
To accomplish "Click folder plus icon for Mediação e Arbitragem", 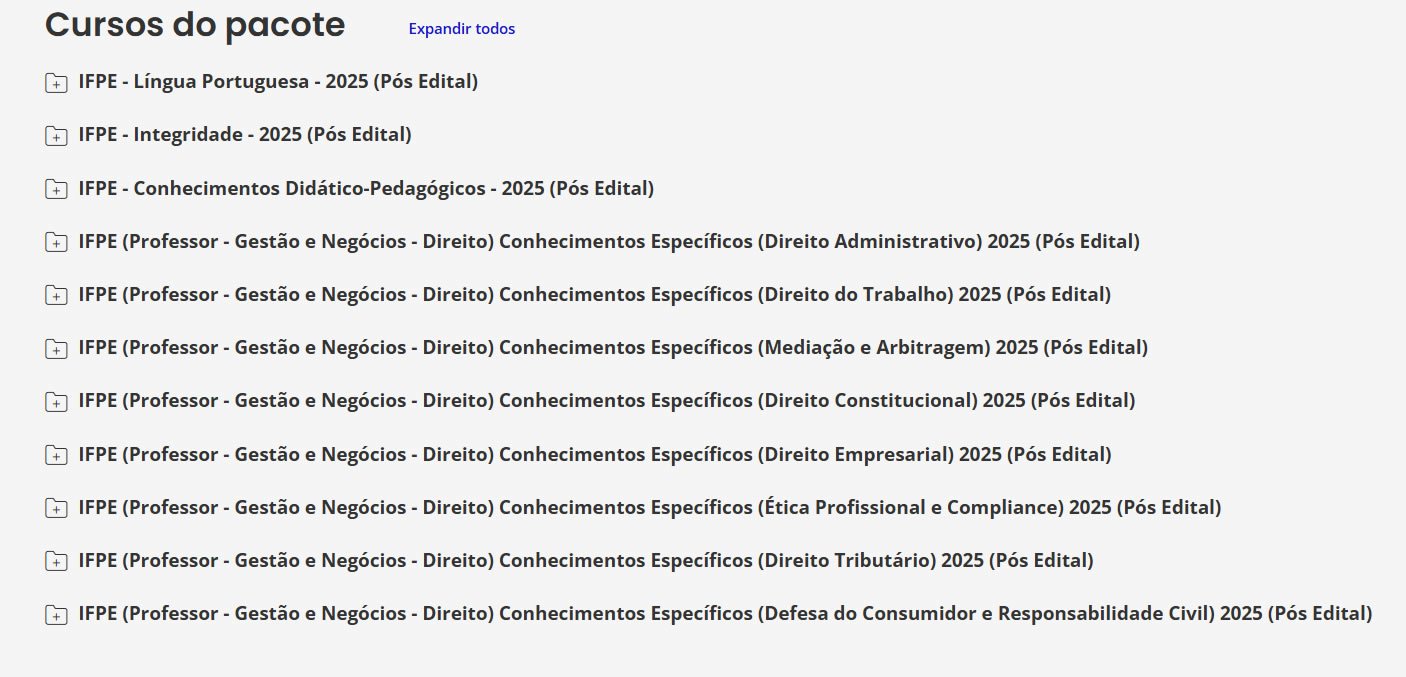I will coord(56,349).
